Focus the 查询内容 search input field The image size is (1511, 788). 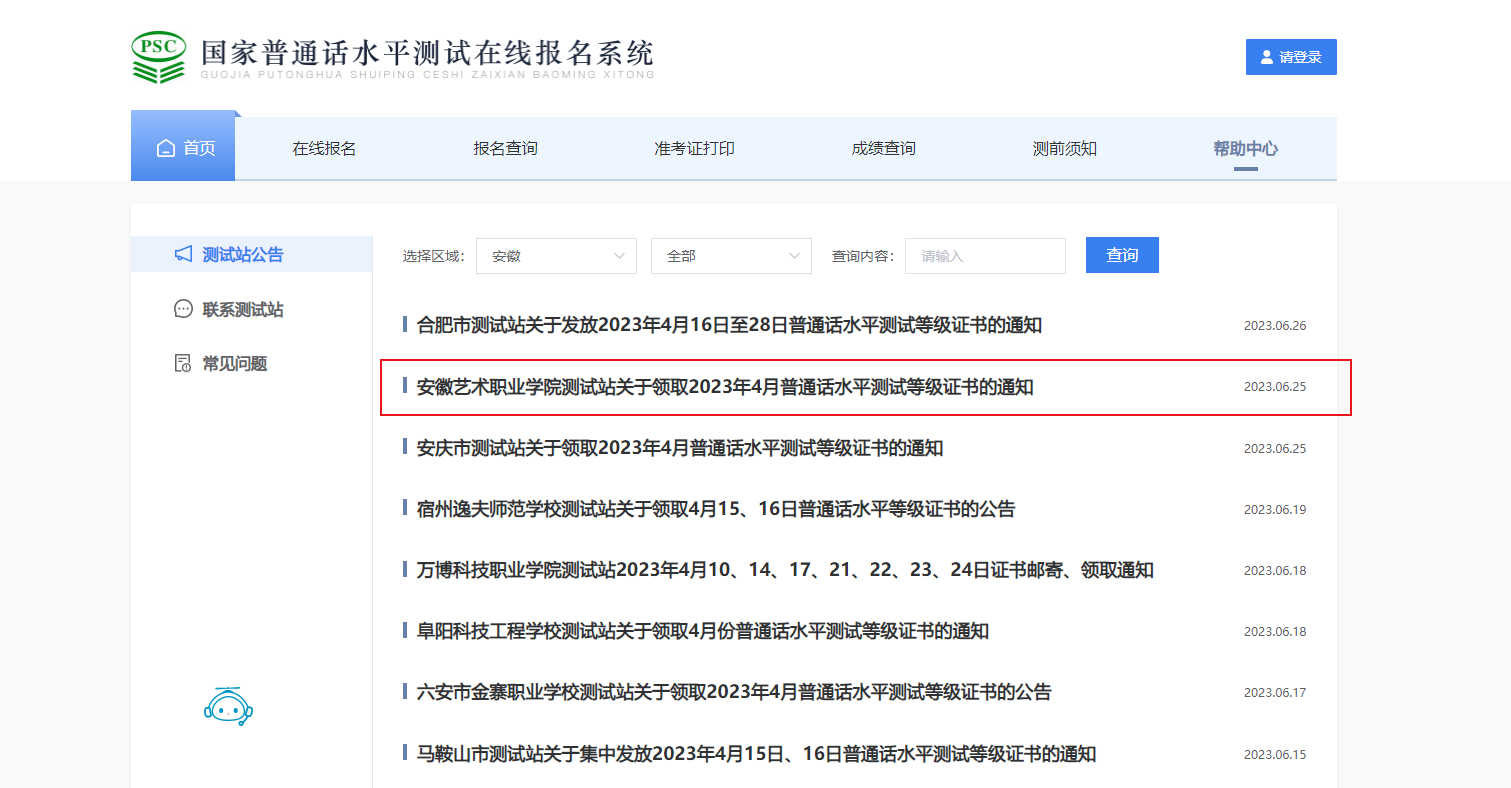tap(985, 256)
